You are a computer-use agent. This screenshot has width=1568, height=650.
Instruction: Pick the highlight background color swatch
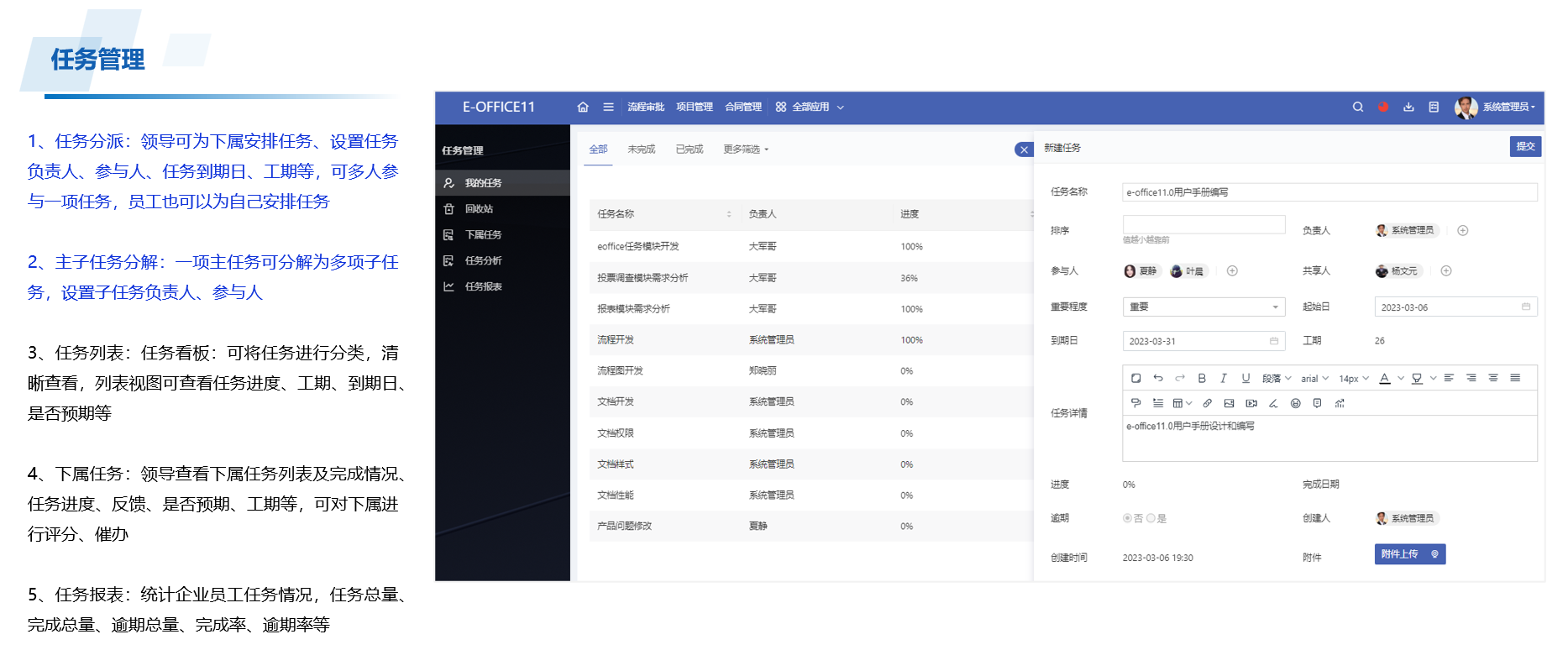(1418, 379)
